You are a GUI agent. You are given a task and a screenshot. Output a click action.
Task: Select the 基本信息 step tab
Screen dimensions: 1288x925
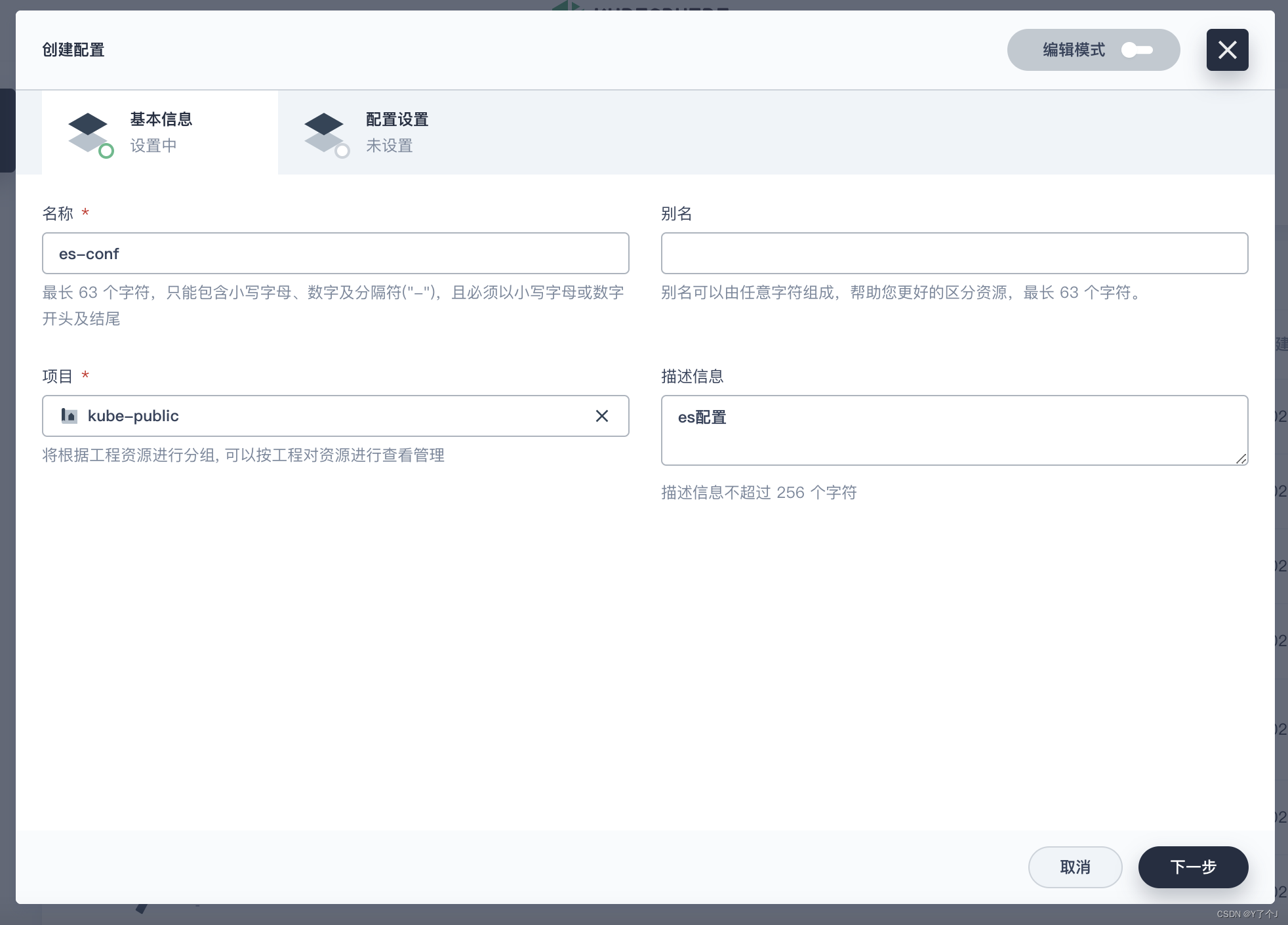(160, 132)
